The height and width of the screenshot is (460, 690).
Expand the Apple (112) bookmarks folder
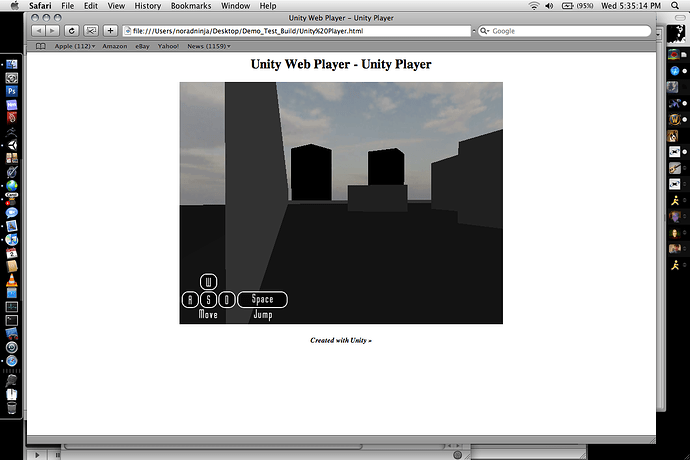pos(74,46)
